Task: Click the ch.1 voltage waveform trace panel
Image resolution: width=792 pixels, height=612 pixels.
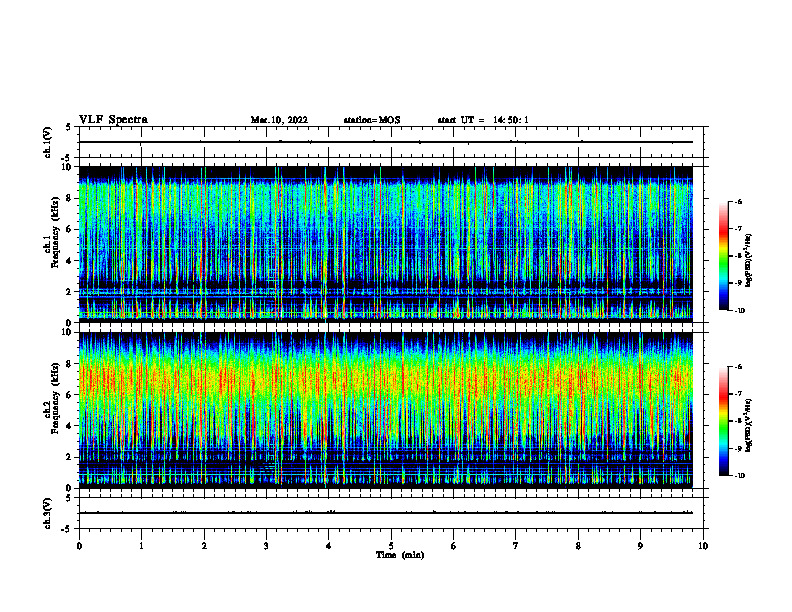Action: point(391,142)
